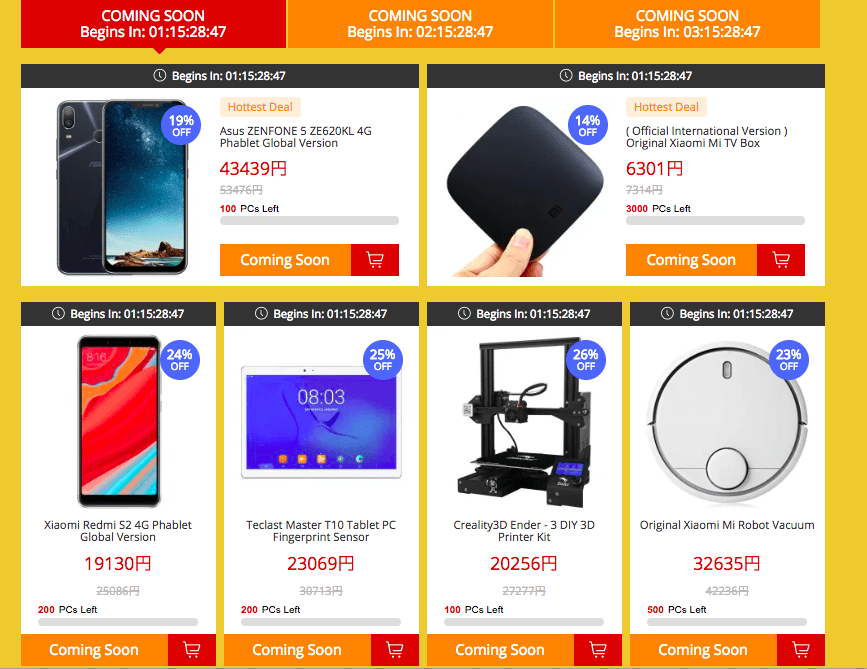Click 26% OFF badge on 3D printer

coord(586,359)
